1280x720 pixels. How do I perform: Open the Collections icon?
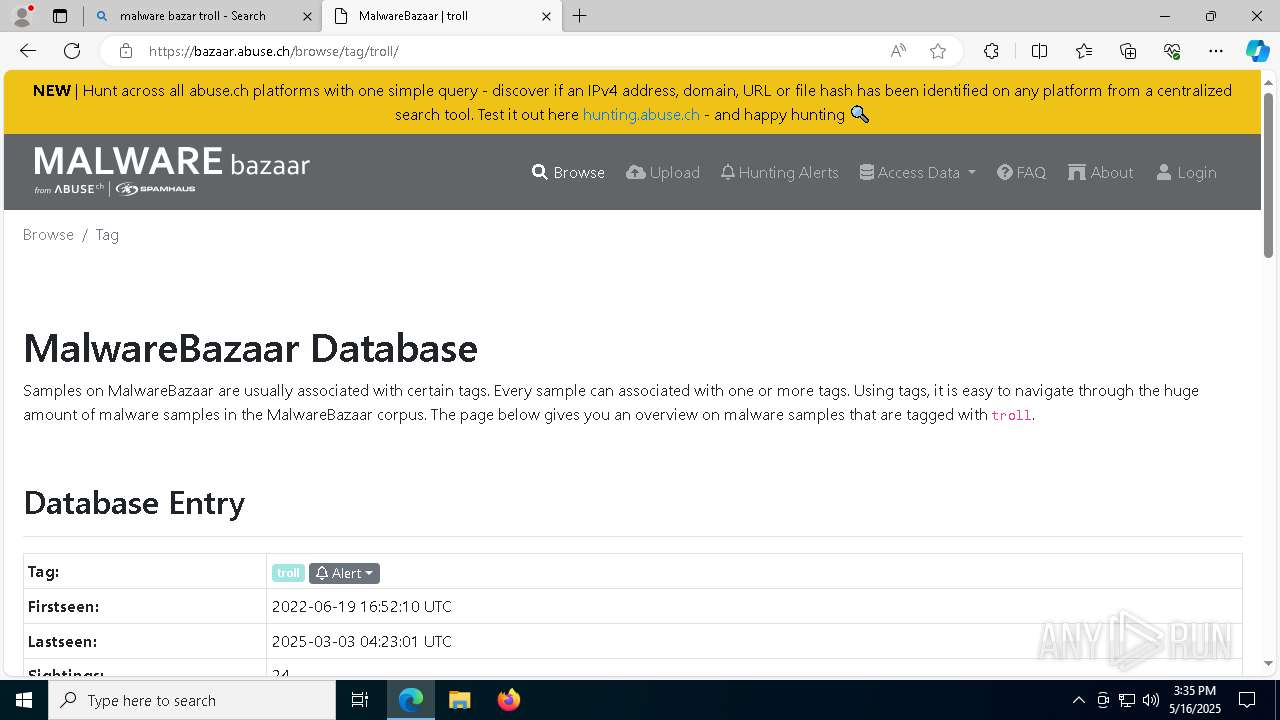[x=1128, y=51]
